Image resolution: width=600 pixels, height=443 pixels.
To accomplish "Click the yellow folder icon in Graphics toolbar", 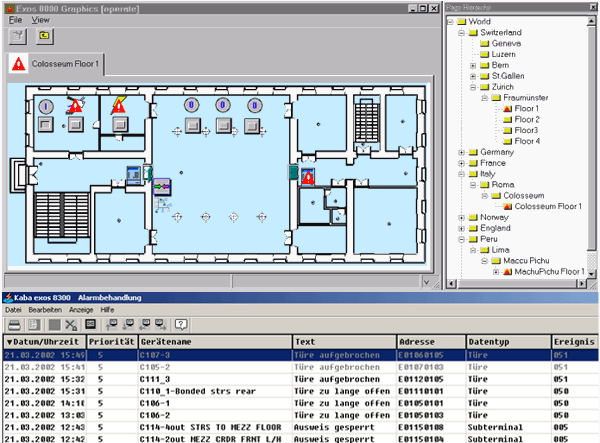I will [x=45, y=36].
